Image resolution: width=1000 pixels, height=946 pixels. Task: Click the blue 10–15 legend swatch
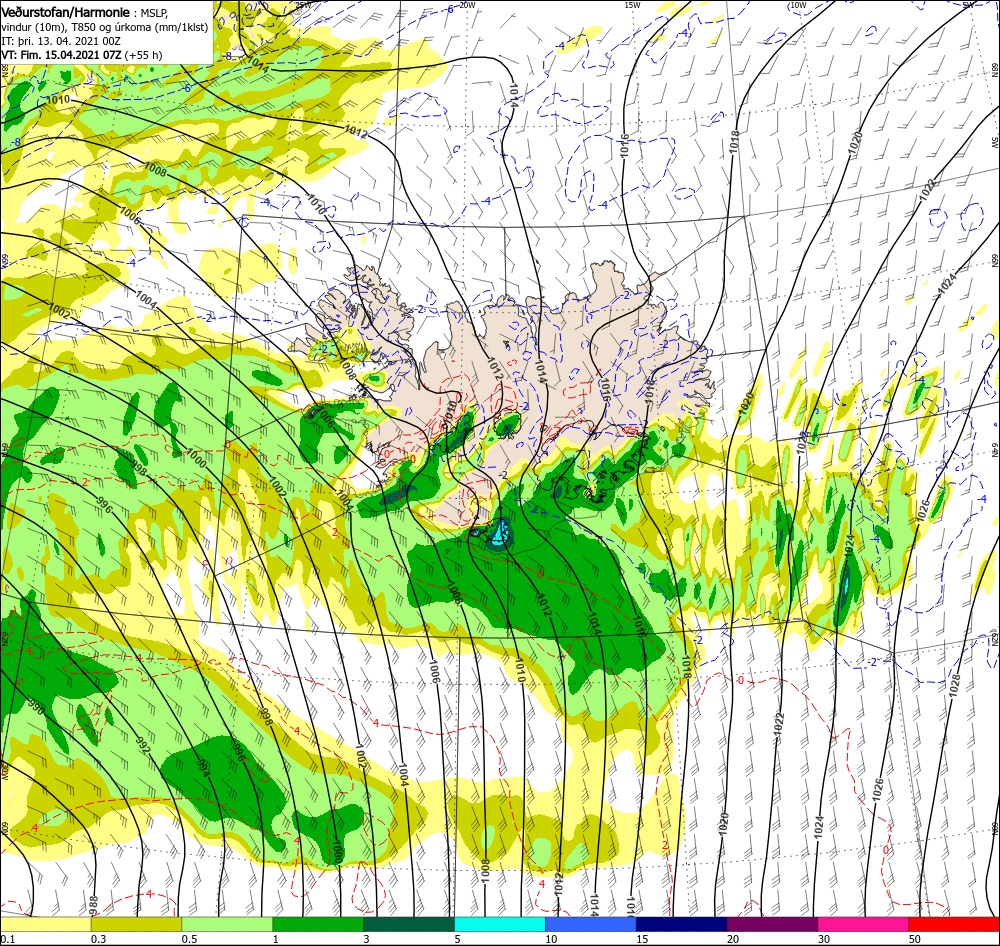click(591, 924)
